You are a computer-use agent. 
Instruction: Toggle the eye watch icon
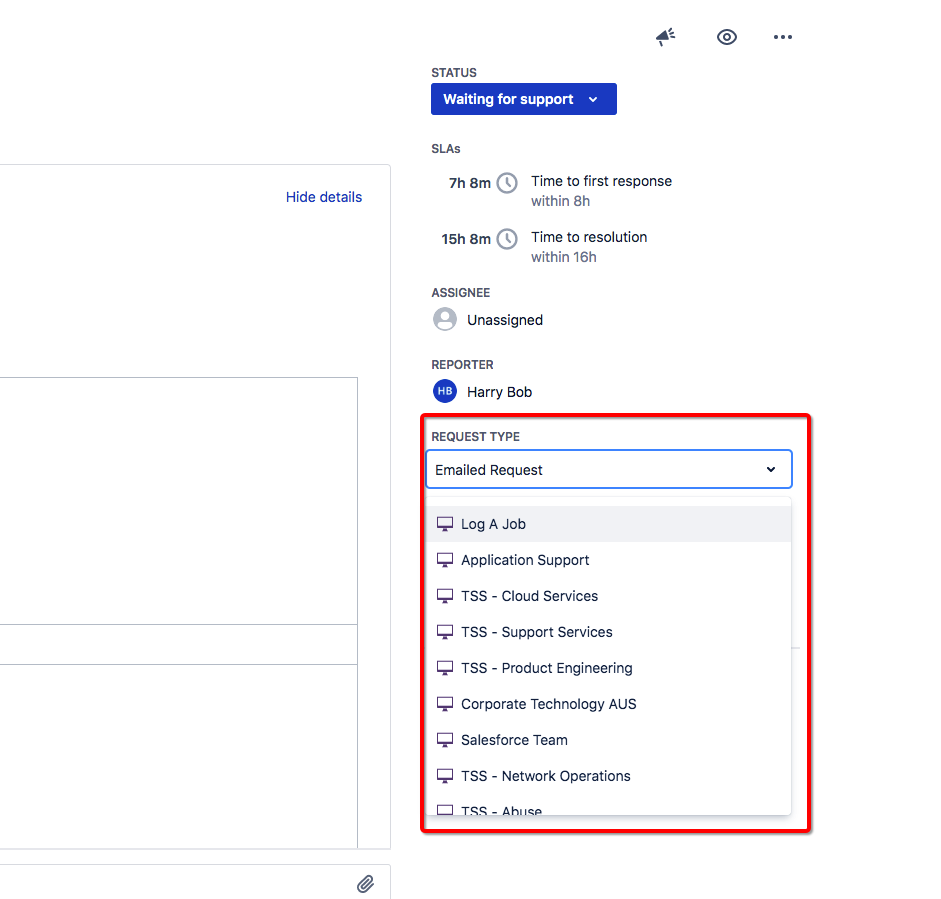click(727, 37)
